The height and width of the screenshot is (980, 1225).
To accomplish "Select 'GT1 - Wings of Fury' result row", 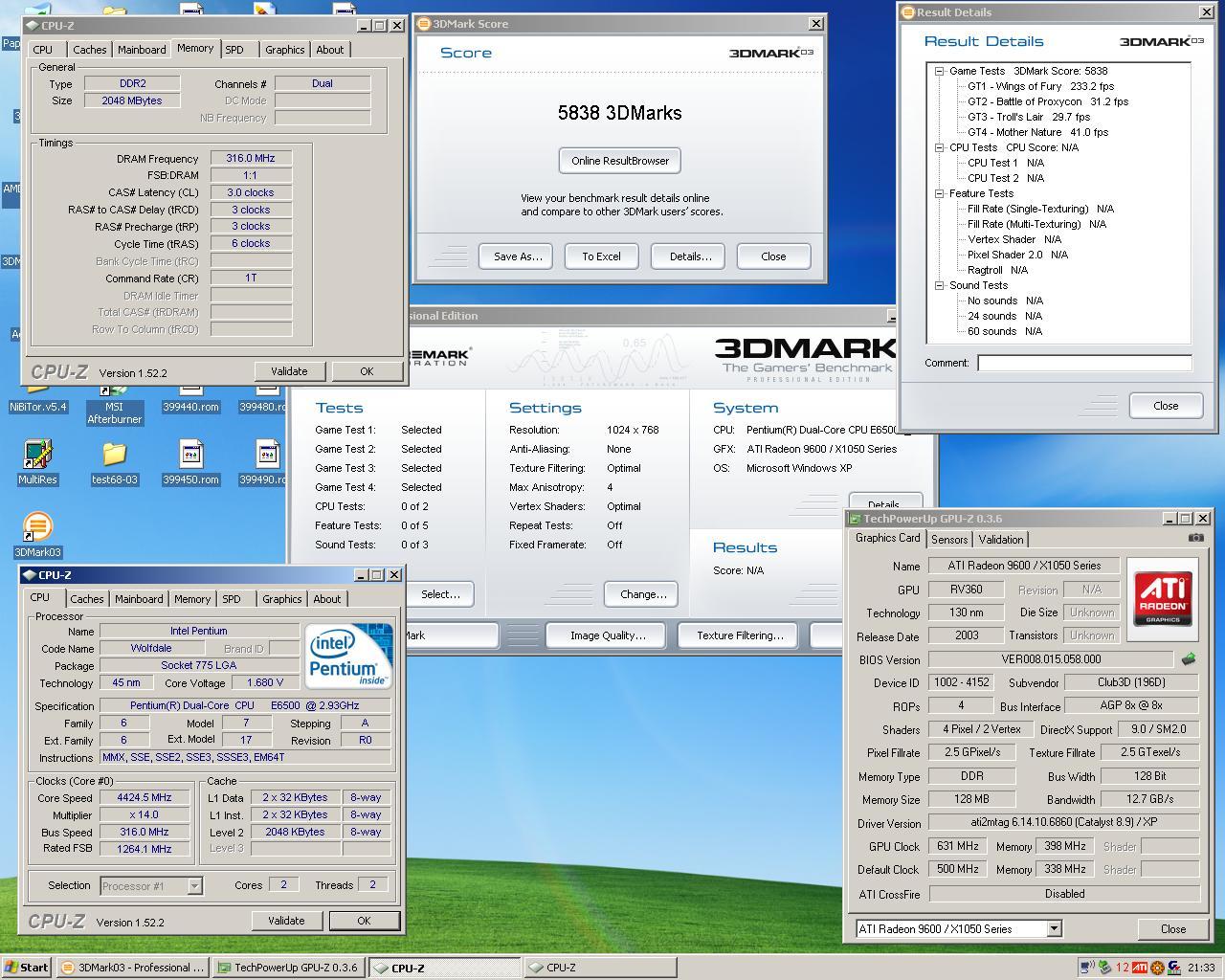I will (1040, 86).
